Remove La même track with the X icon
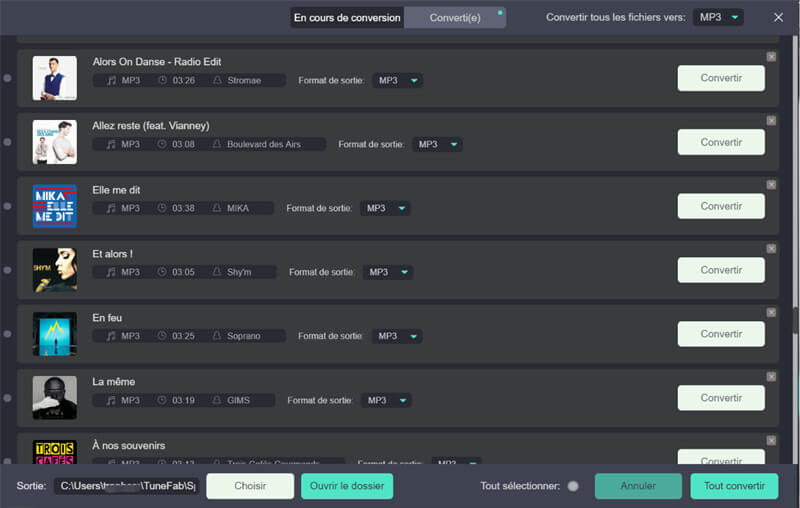 tap(771, 376)
